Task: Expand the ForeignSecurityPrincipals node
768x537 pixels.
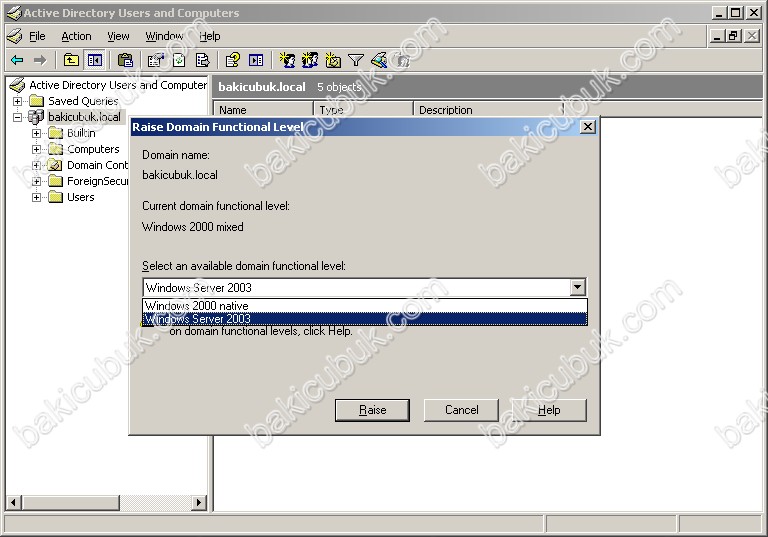Action: pos(36,182)
